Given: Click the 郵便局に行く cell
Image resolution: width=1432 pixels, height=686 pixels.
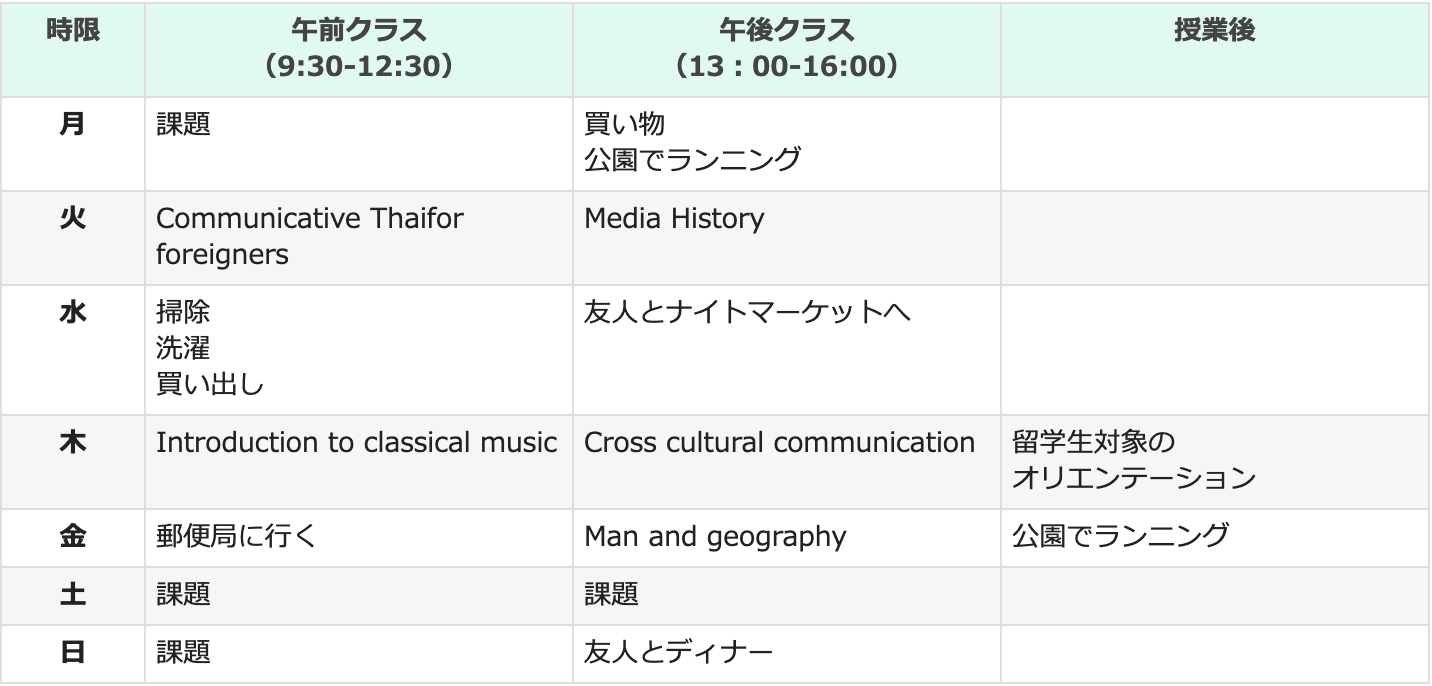Looking at the screenshot, I should (359, 538).
